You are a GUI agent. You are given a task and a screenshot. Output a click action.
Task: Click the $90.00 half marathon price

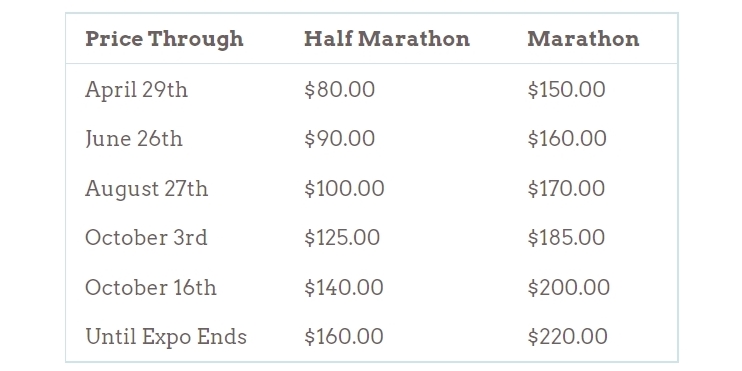[x=340, y=139]
